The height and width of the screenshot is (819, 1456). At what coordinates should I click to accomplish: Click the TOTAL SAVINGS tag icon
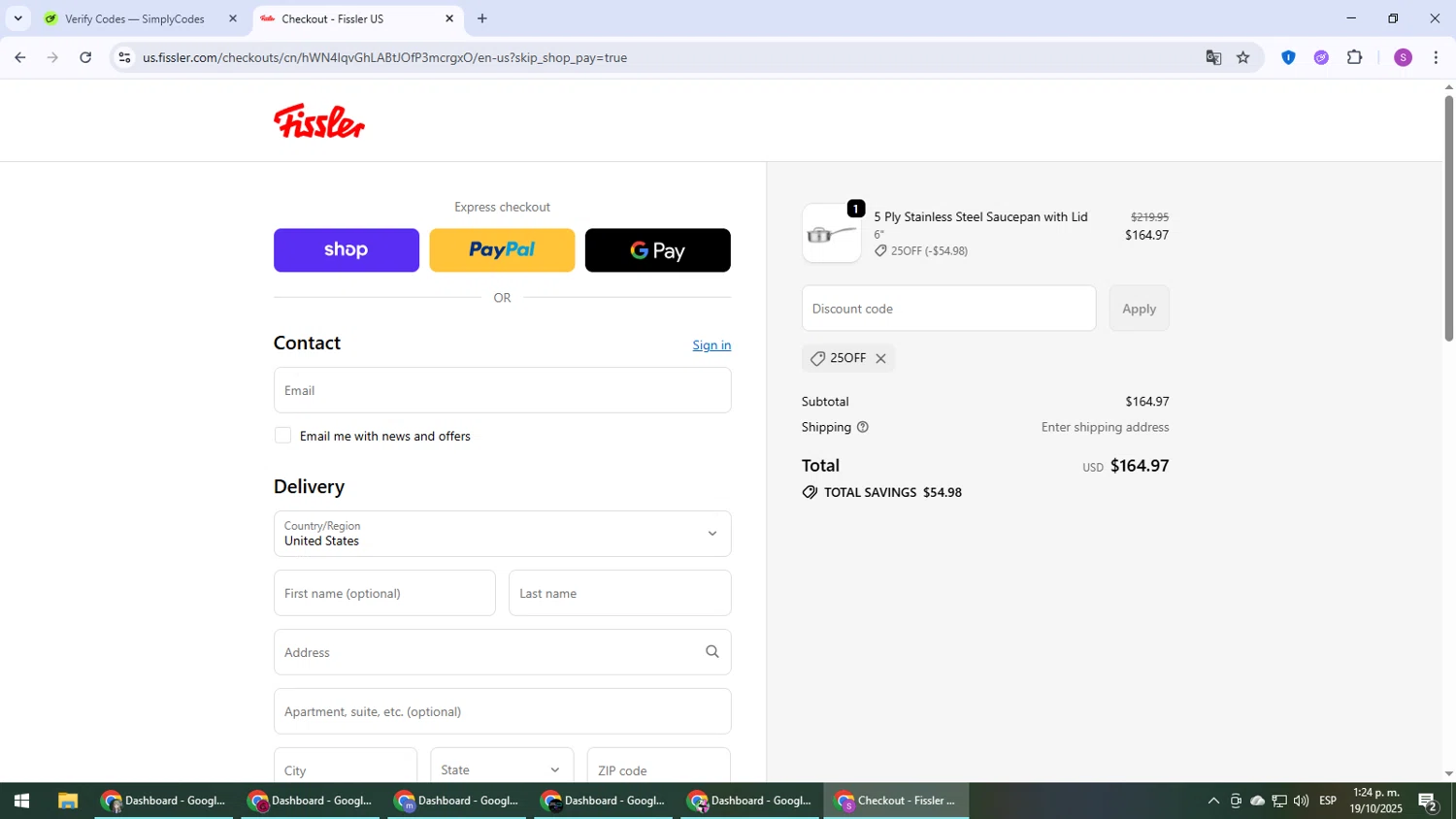tap(810, 493)
